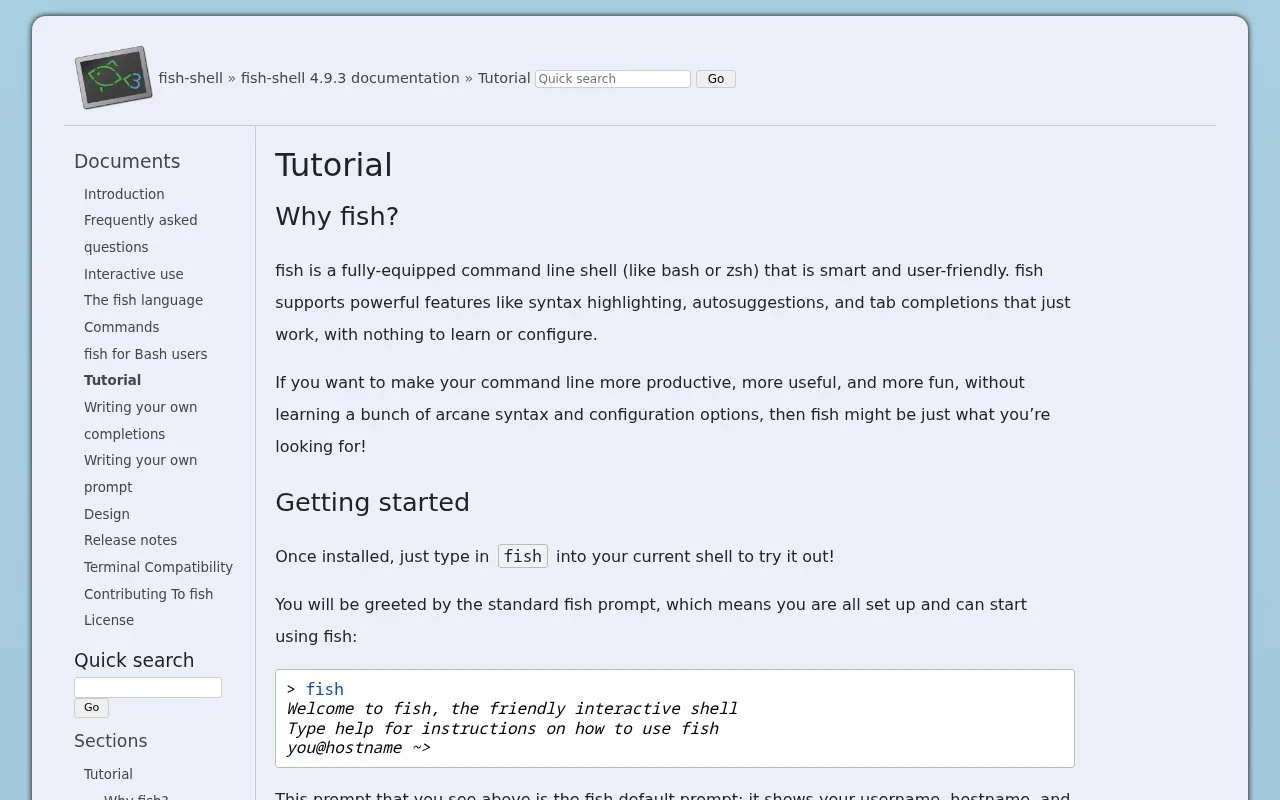The width and height of the screenshot is (1280, 800).
Task: Click the Documents sidebar heading
Action: 127,161
